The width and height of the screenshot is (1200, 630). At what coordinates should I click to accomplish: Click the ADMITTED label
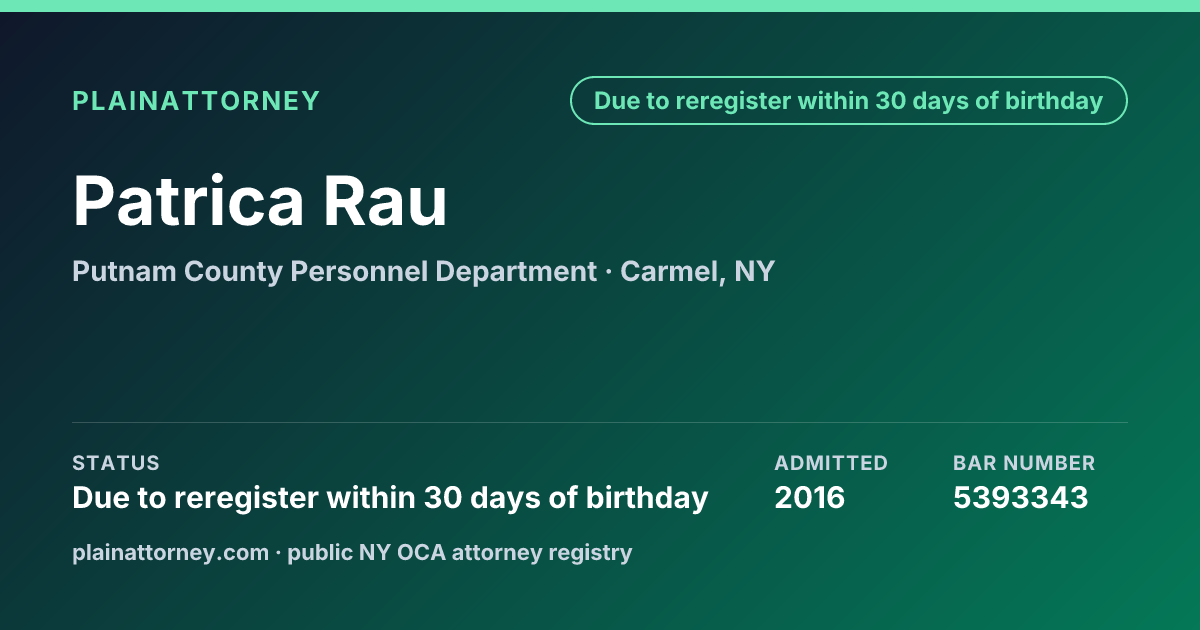click(x=831, y=463)
